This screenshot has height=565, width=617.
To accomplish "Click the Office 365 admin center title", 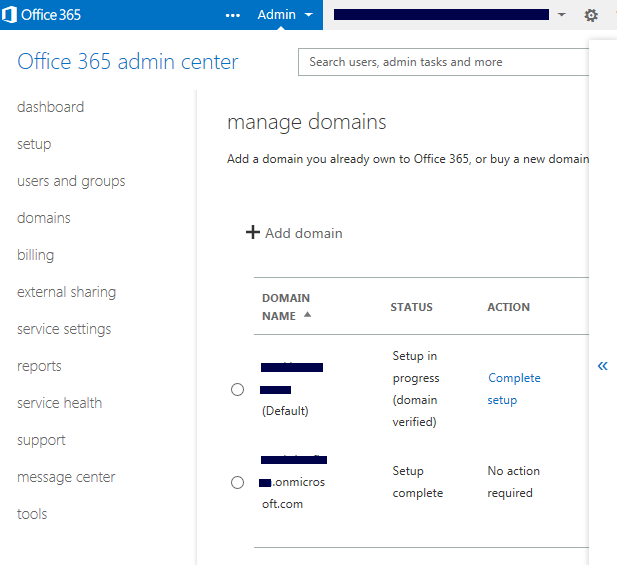I will pyautogui.click(x=127, y=62).
